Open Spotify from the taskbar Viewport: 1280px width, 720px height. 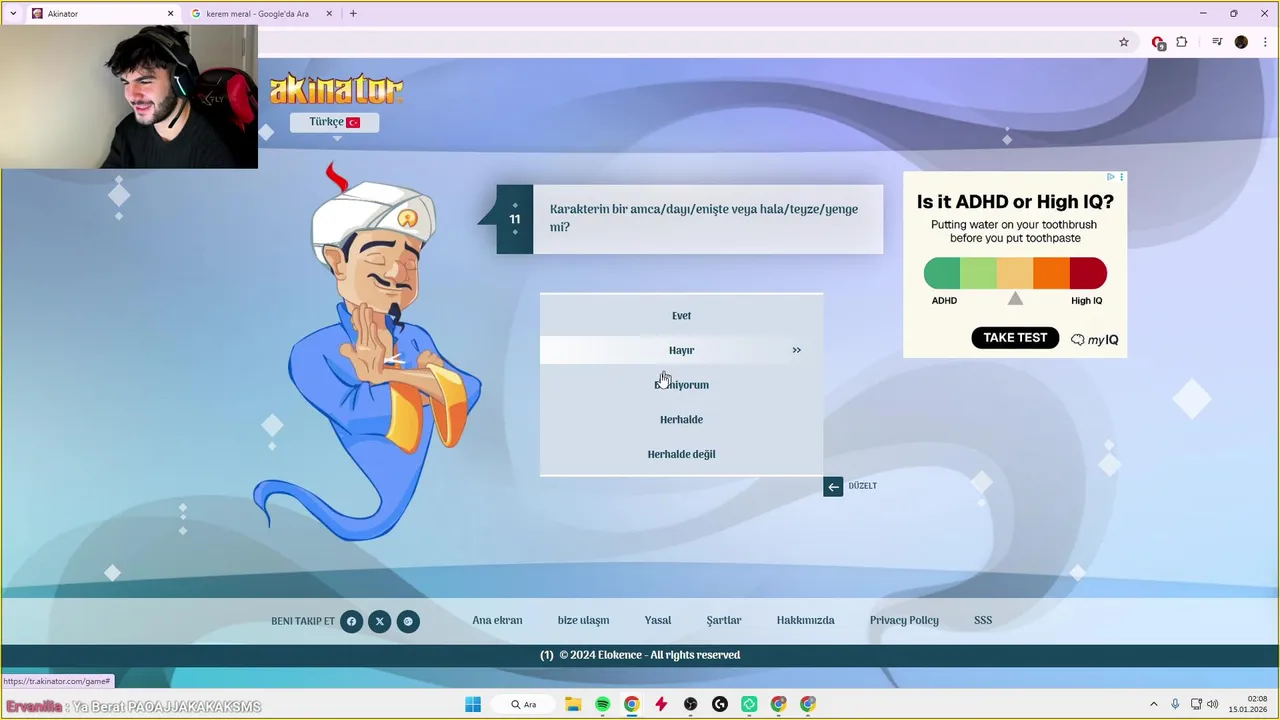[x=602, y=704]
